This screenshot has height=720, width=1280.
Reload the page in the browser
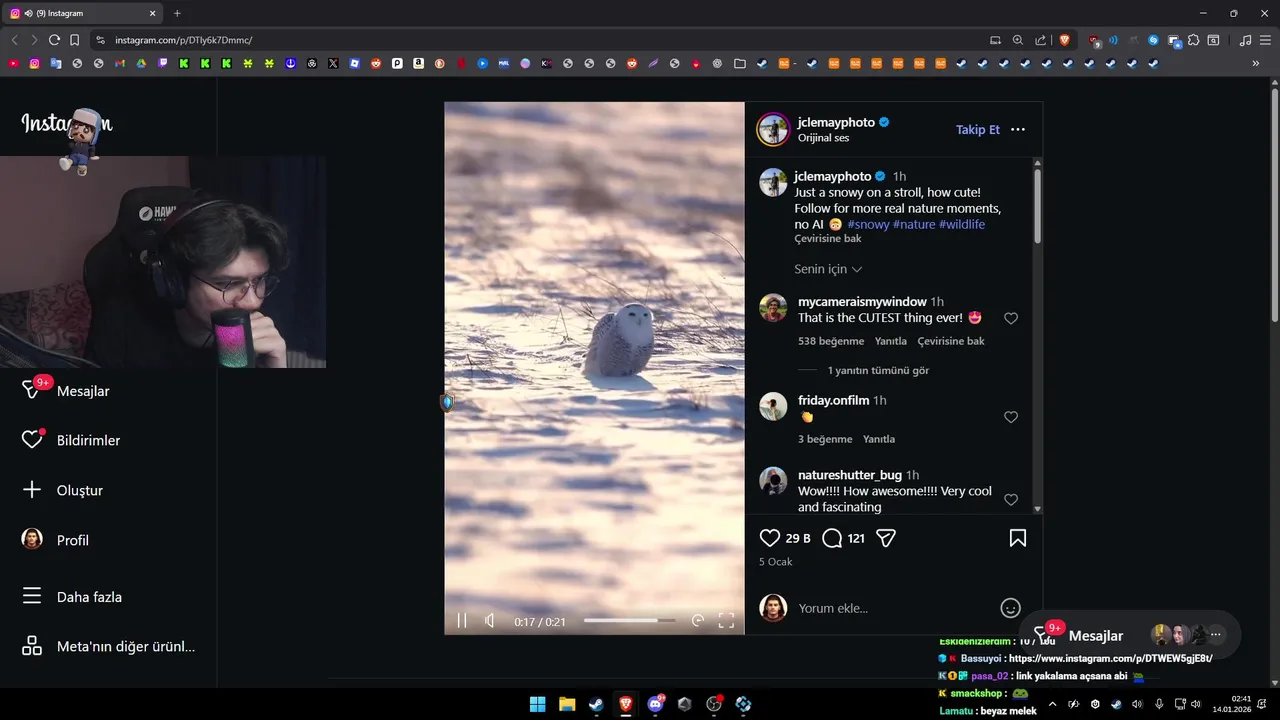click(x=54, y=40)
